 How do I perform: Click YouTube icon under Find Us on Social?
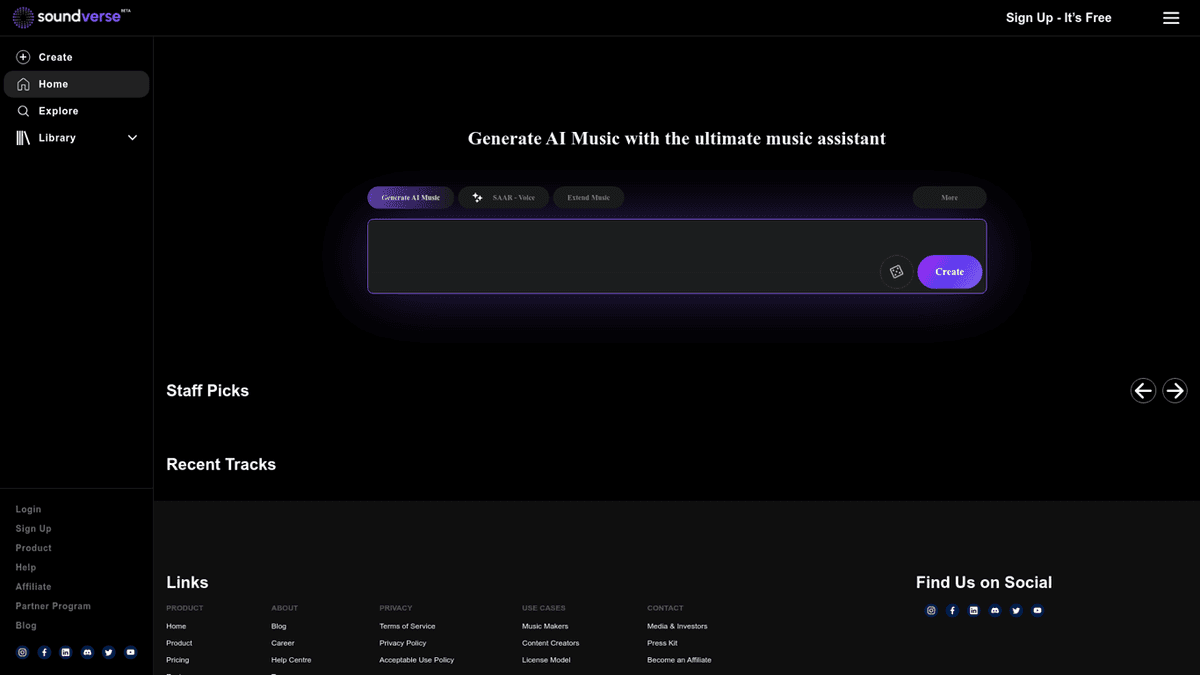[x=1037, y=610]
